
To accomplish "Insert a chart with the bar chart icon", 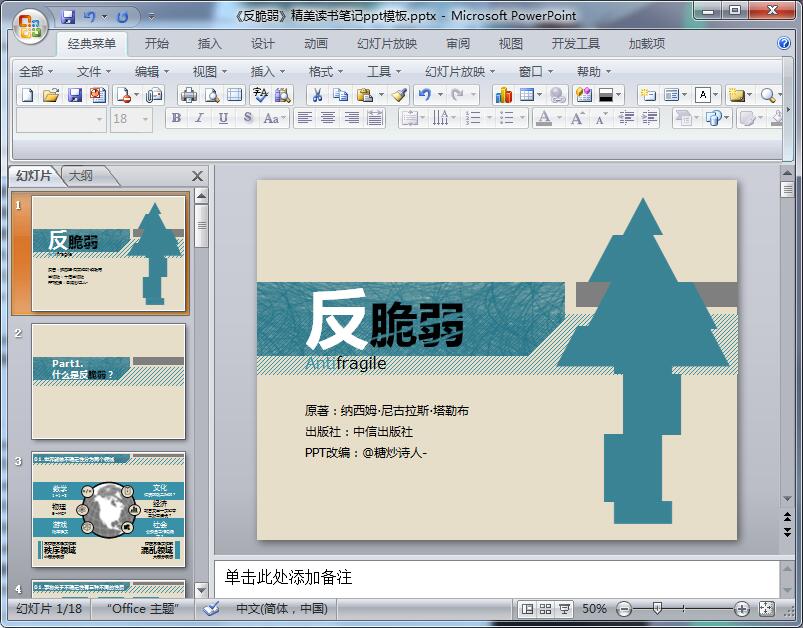I will pyautogui.click(x=503, y=95).
